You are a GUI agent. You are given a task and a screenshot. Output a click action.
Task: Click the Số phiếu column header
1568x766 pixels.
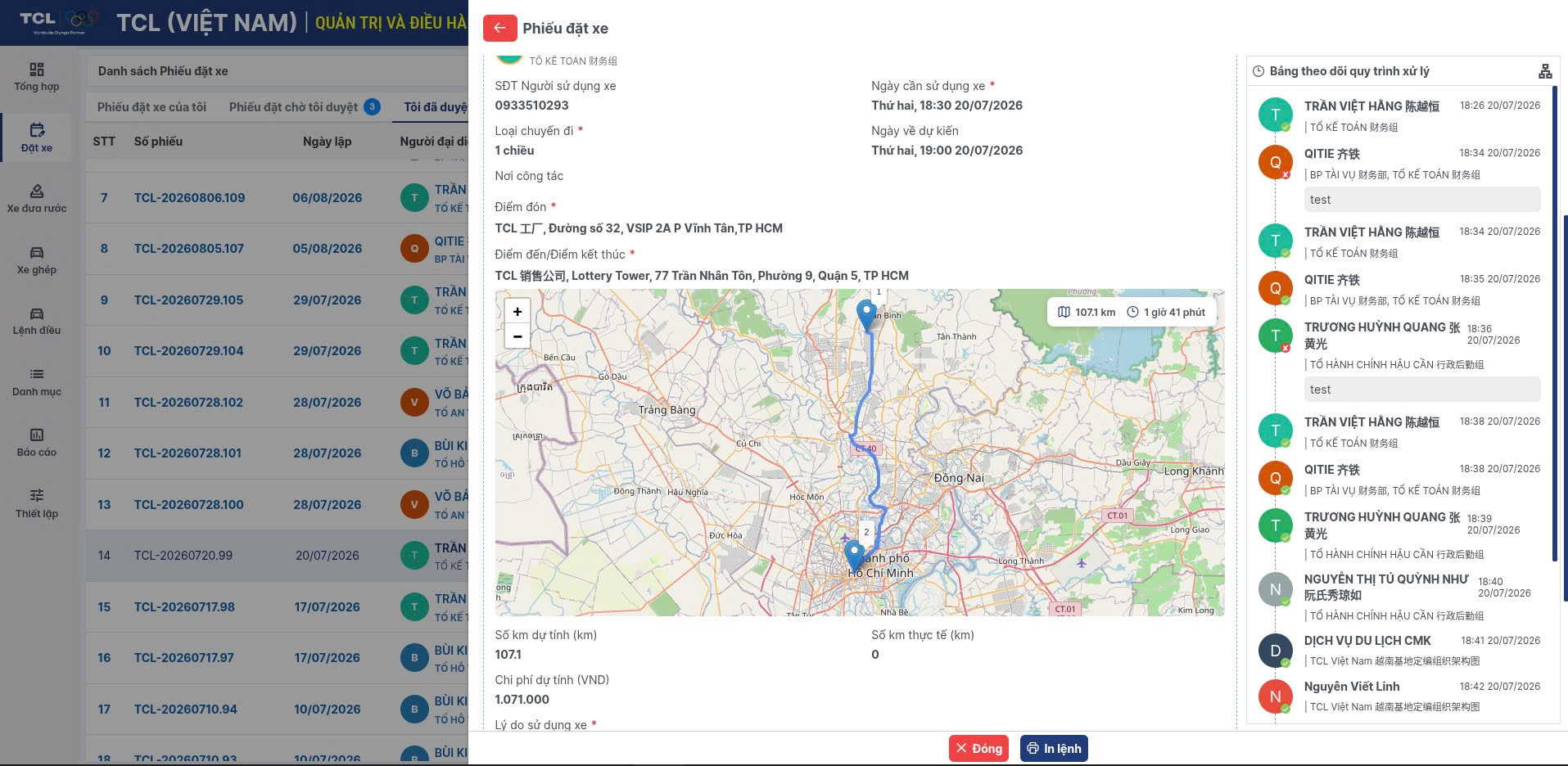(x=158, y=142)
